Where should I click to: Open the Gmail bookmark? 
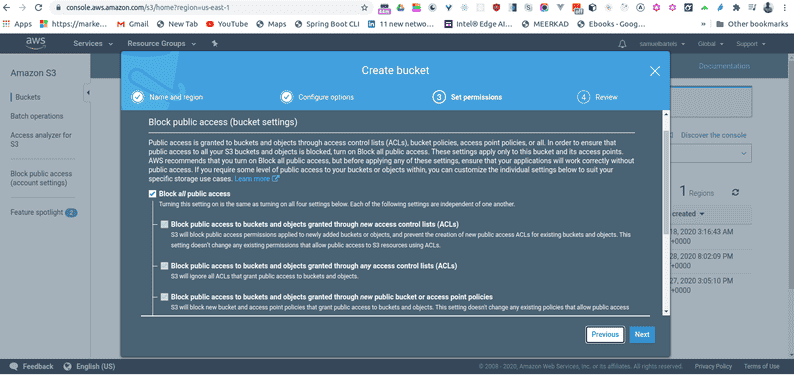pyautogui.click(x=133, y=24)
